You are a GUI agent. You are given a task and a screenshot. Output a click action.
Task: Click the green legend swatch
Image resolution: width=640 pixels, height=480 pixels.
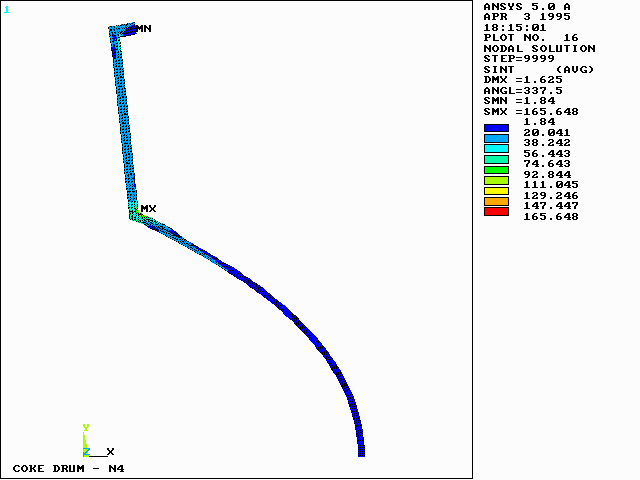[496, 170]
